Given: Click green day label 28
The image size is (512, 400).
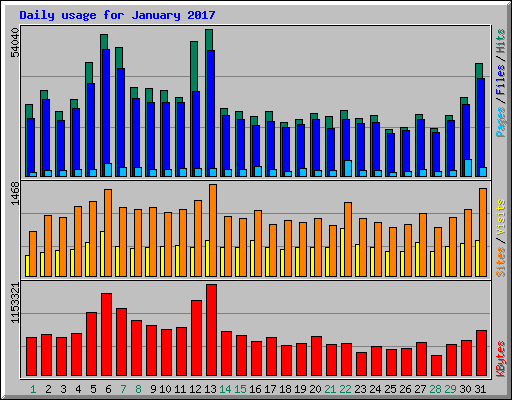Looking at the screenshot, I should [435, 389].
